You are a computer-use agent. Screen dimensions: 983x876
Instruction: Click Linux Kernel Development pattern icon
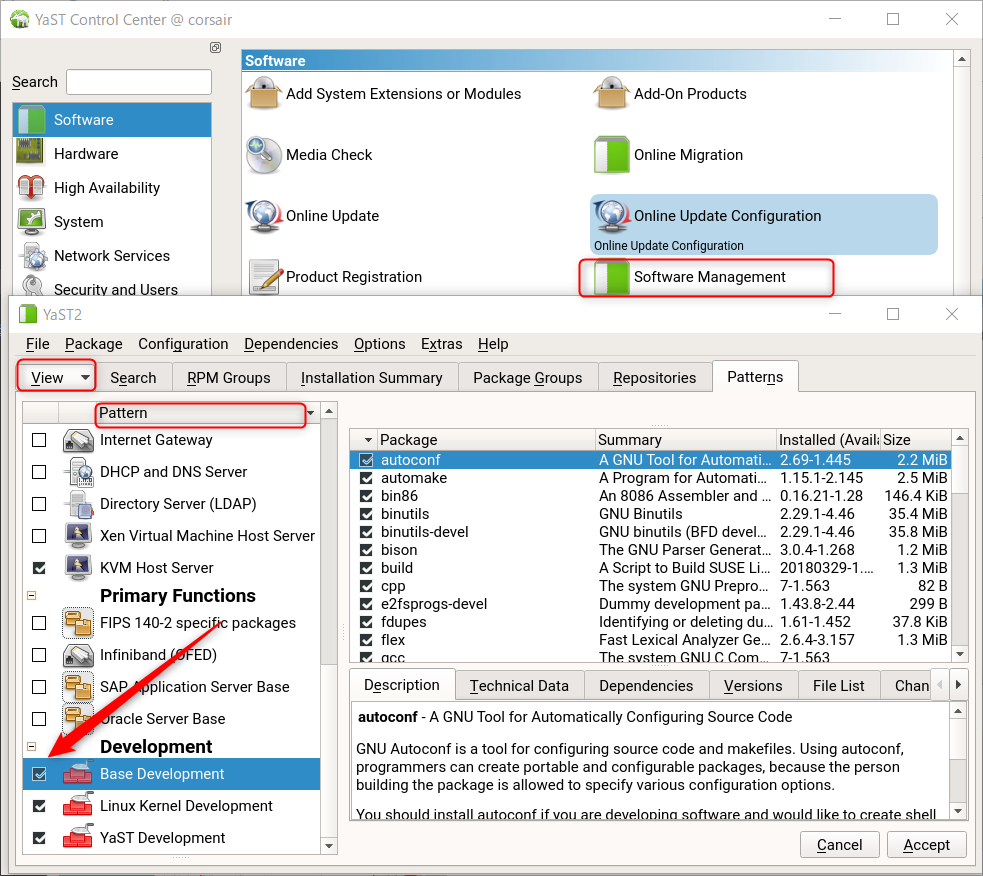78,806
